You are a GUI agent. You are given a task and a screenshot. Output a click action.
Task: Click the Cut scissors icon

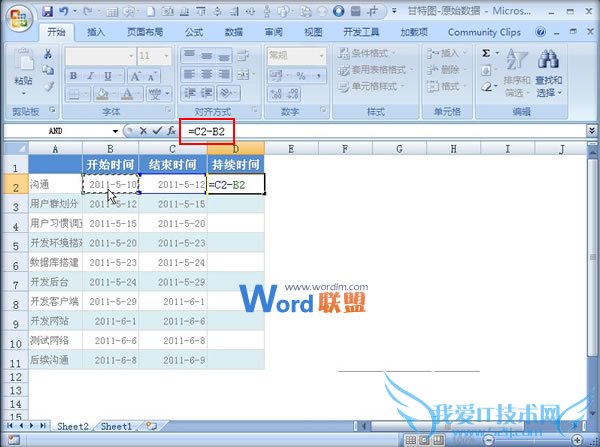click(x=48, y=54)
